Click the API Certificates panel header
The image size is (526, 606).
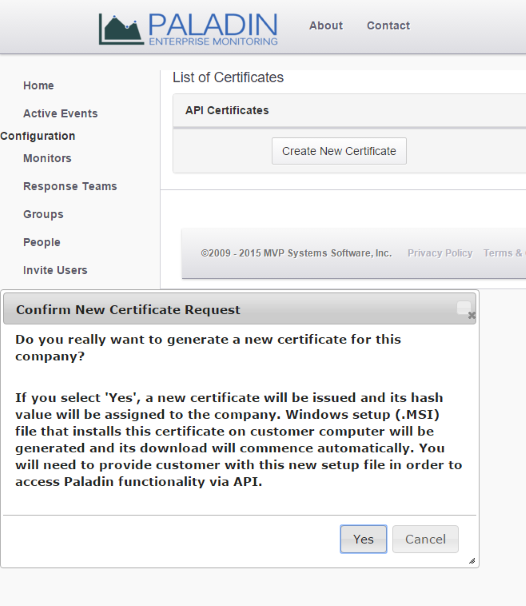pyautogui.click(x=349, y=111)
